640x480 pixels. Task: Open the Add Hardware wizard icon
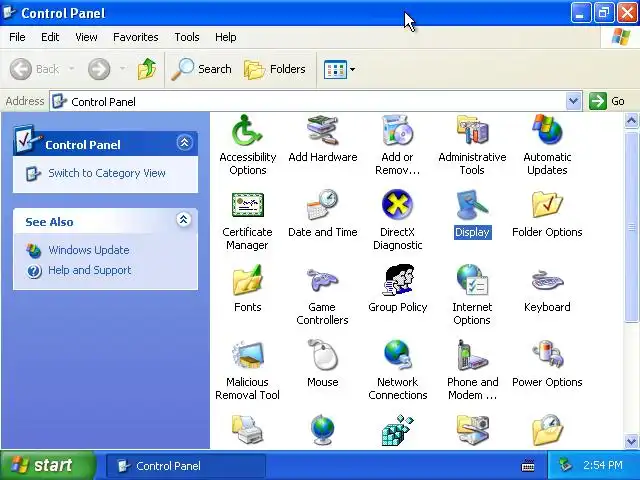coord(322,131)
